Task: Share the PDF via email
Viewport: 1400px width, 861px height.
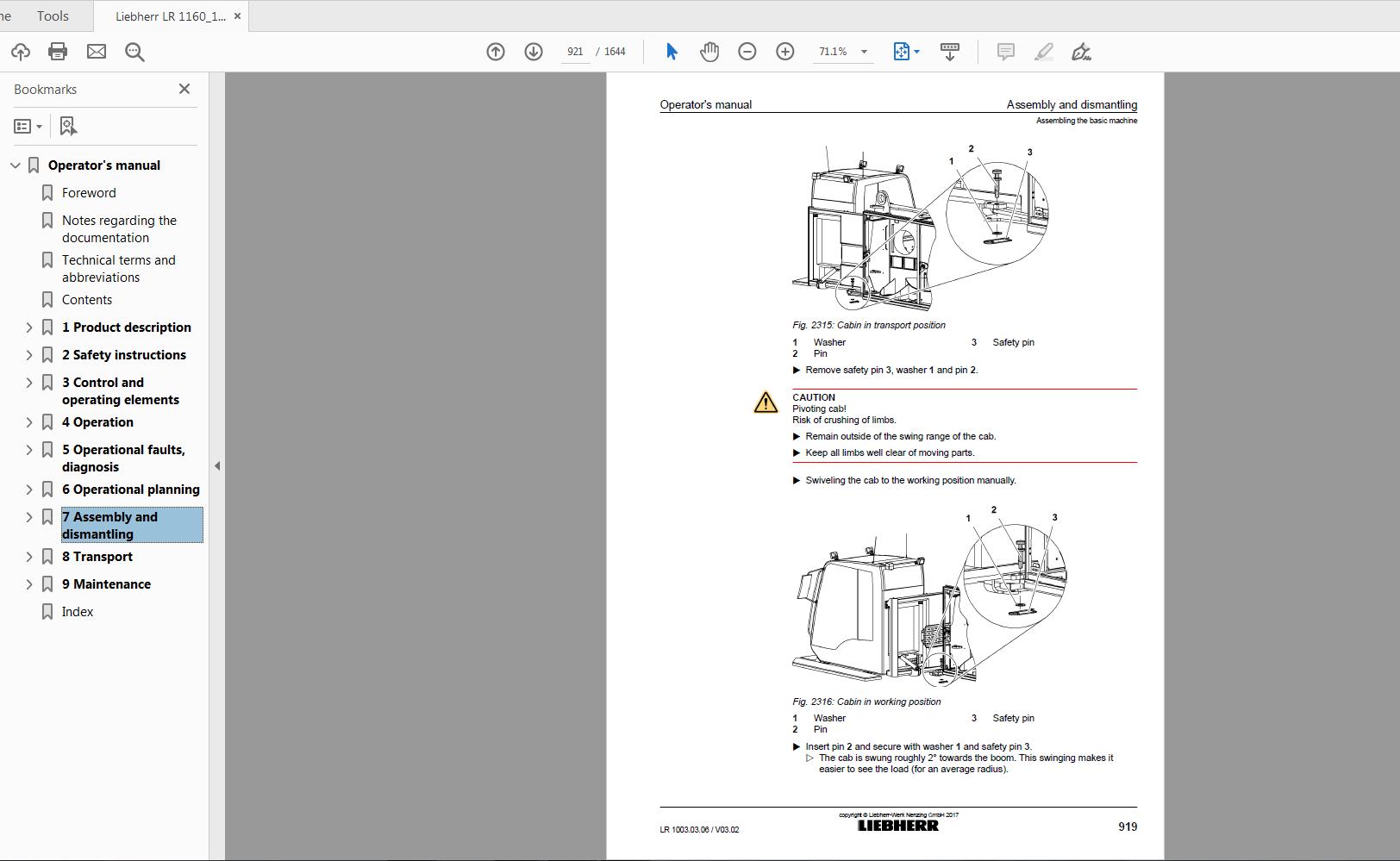Action: (x=97, y=52)
